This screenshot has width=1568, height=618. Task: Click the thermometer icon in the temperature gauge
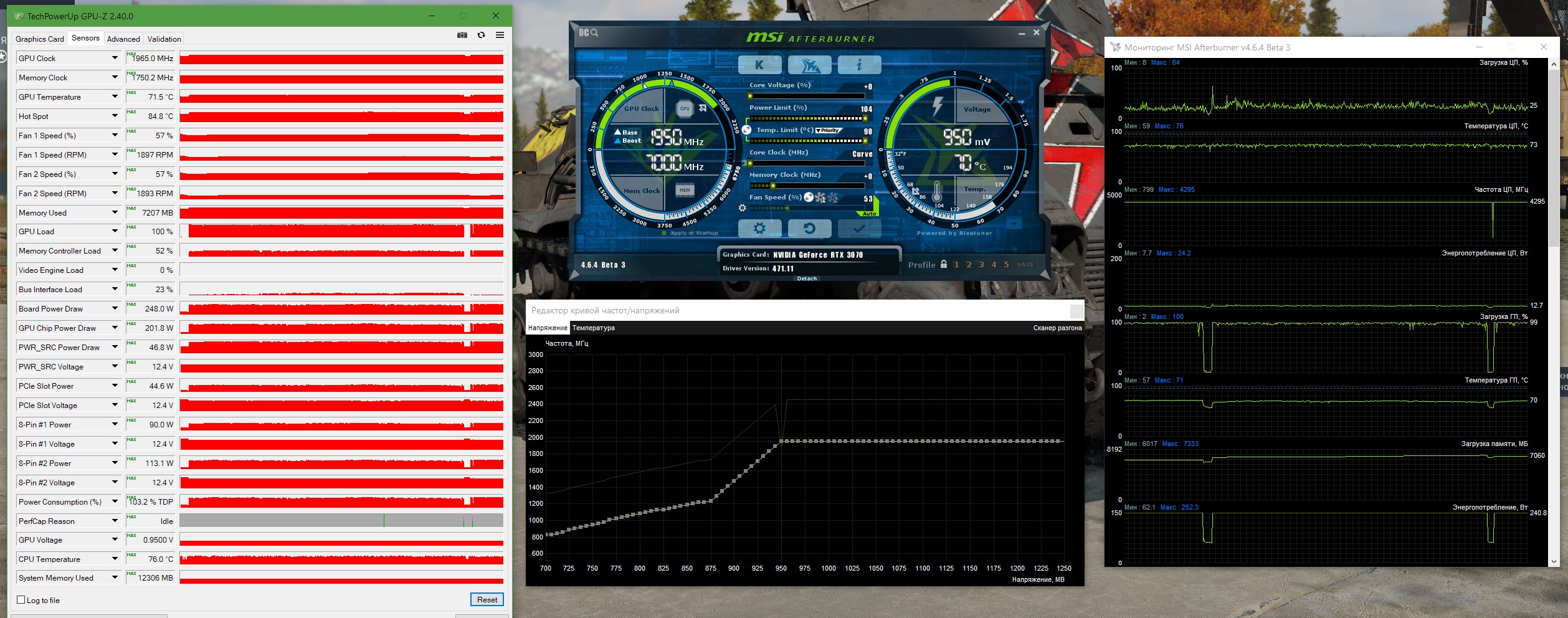coord(937,191)
